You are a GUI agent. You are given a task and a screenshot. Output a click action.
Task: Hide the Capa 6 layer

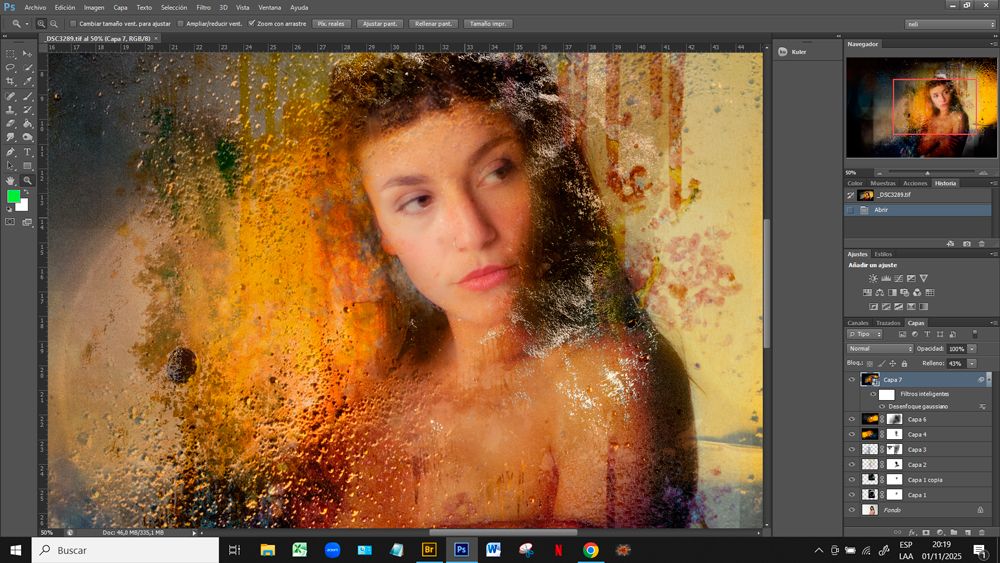coord(852,420)
